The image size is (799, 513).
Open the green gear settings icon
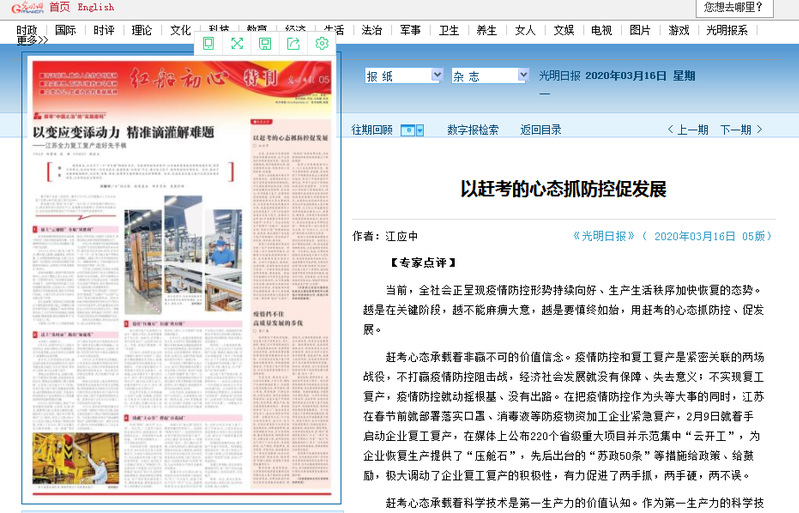click(322, 44)
